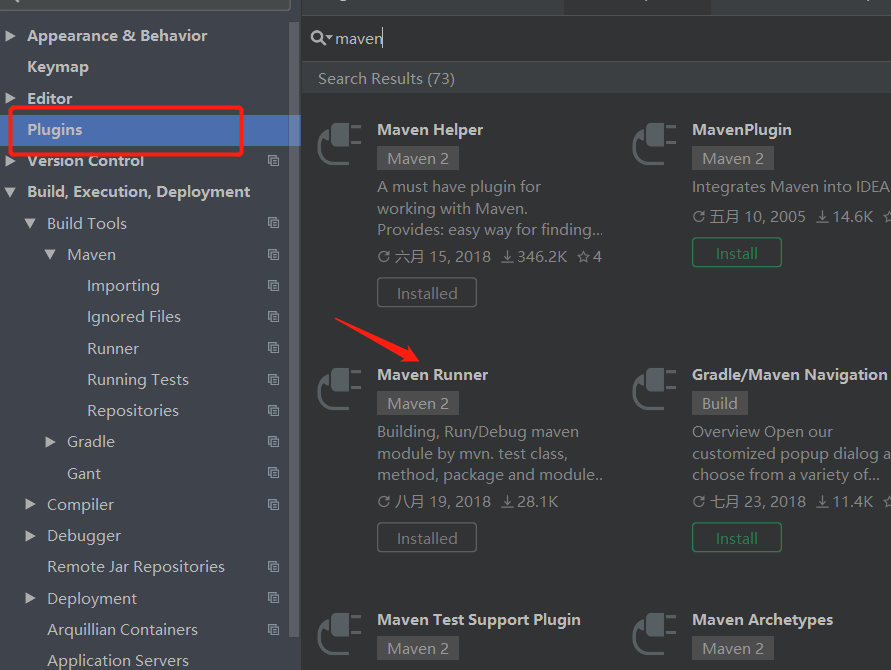Click project-level icon beside Remote Jar Repositories
Viewport: 891px width, 670px height.
(x=273, y=567)
